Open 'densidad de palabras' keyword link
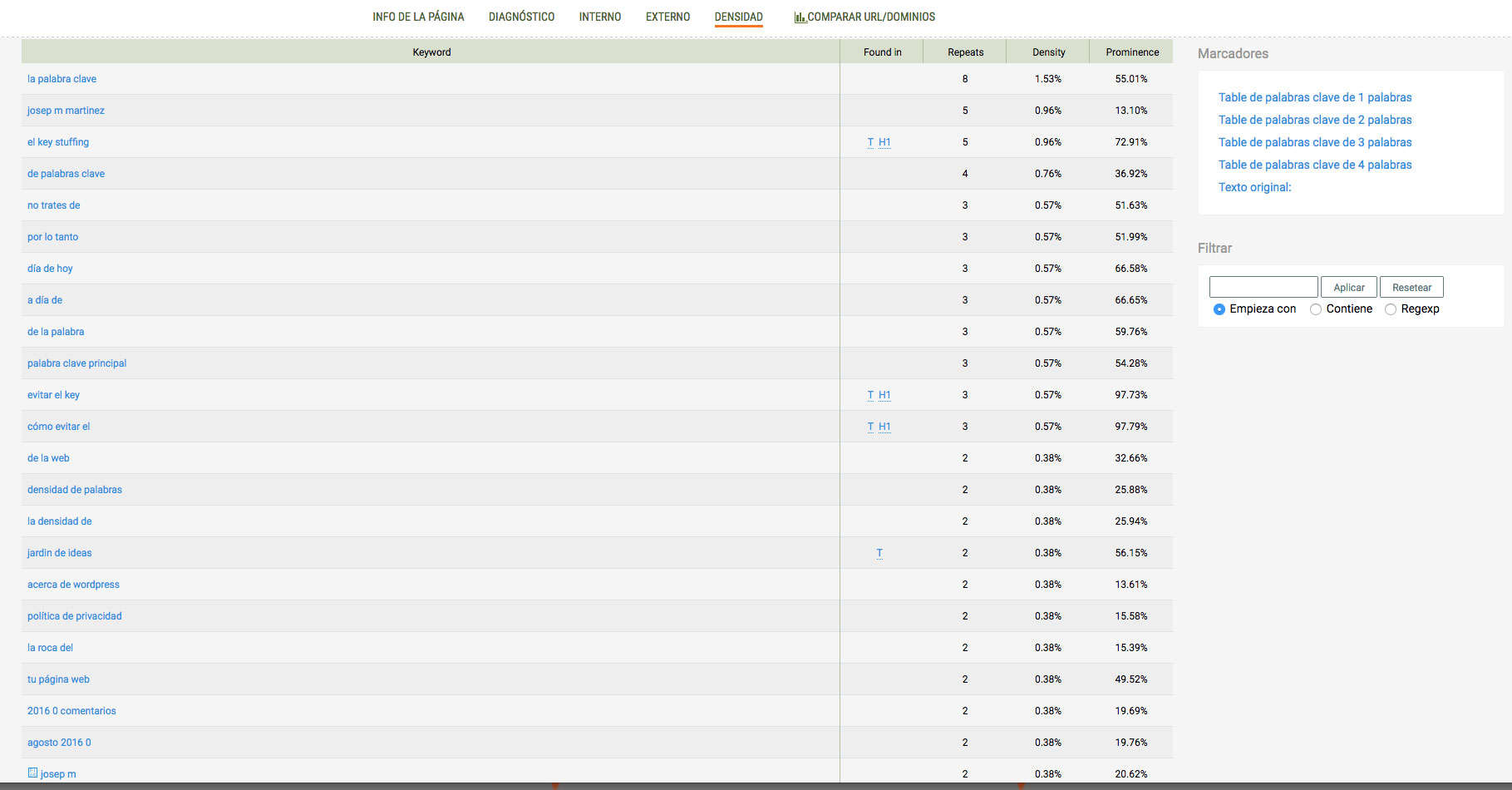The height and width of the screenshot is (790, 1512). (x=75, y=490)
